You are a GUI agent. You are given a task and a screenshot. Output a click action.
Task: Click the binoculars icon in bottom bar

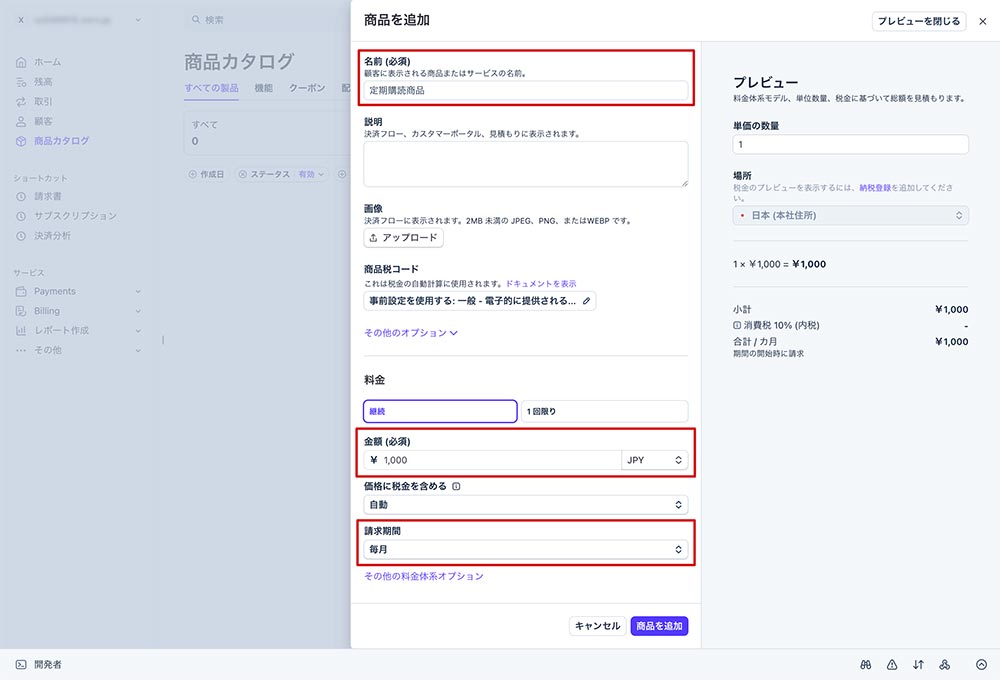click(x=866, y=664)
